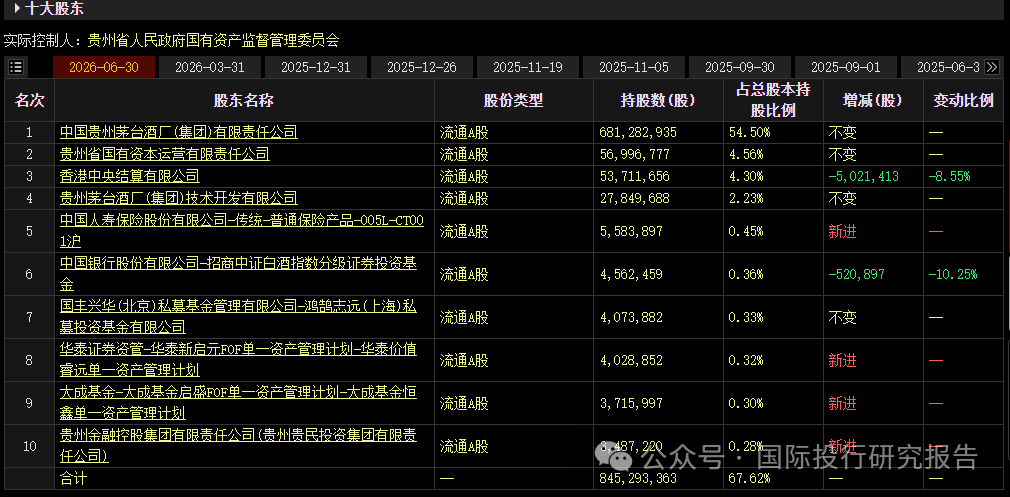1010x497 pixels.
Task: Select the -8.55% change ratio
Action: pyautogui.click(x=949, y=176)
